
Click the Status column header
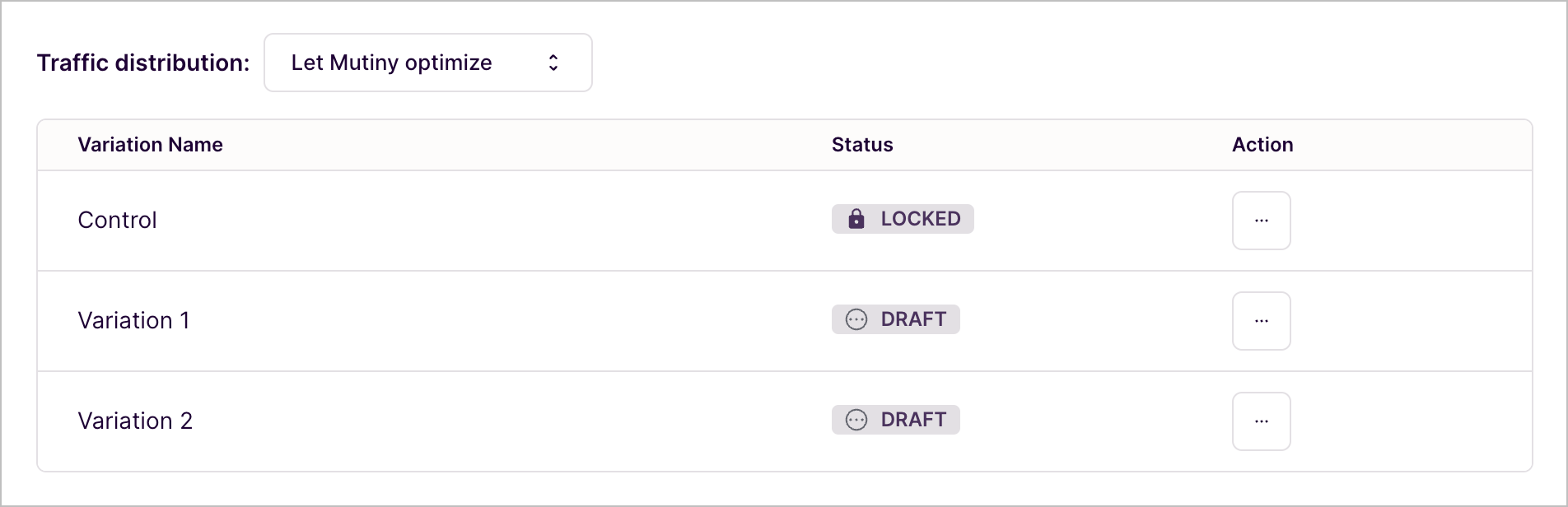click(862, 145)
